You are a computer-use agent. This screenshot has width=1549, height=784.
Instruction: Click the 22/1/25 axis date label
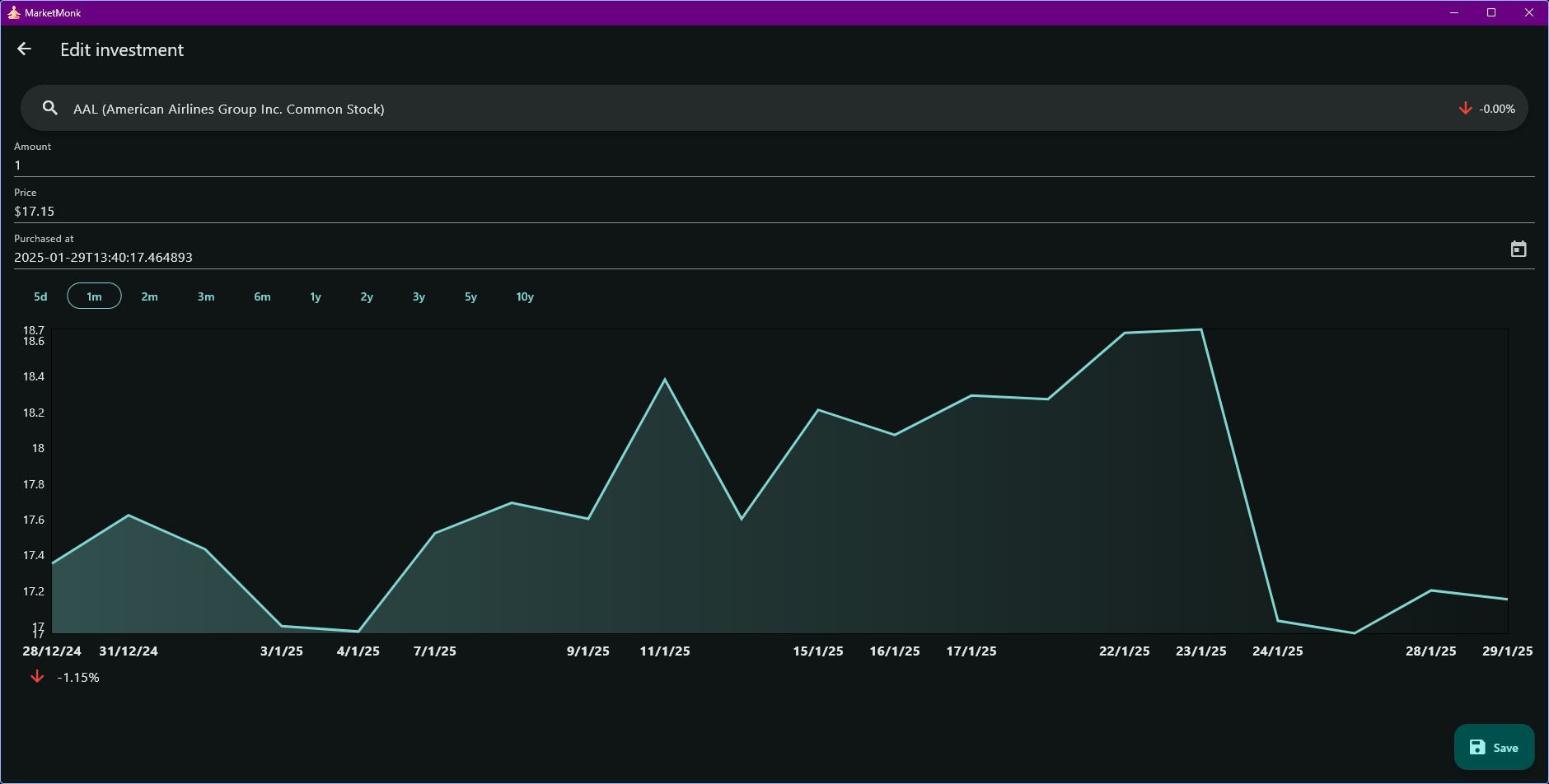click(x=1125, y=651)
